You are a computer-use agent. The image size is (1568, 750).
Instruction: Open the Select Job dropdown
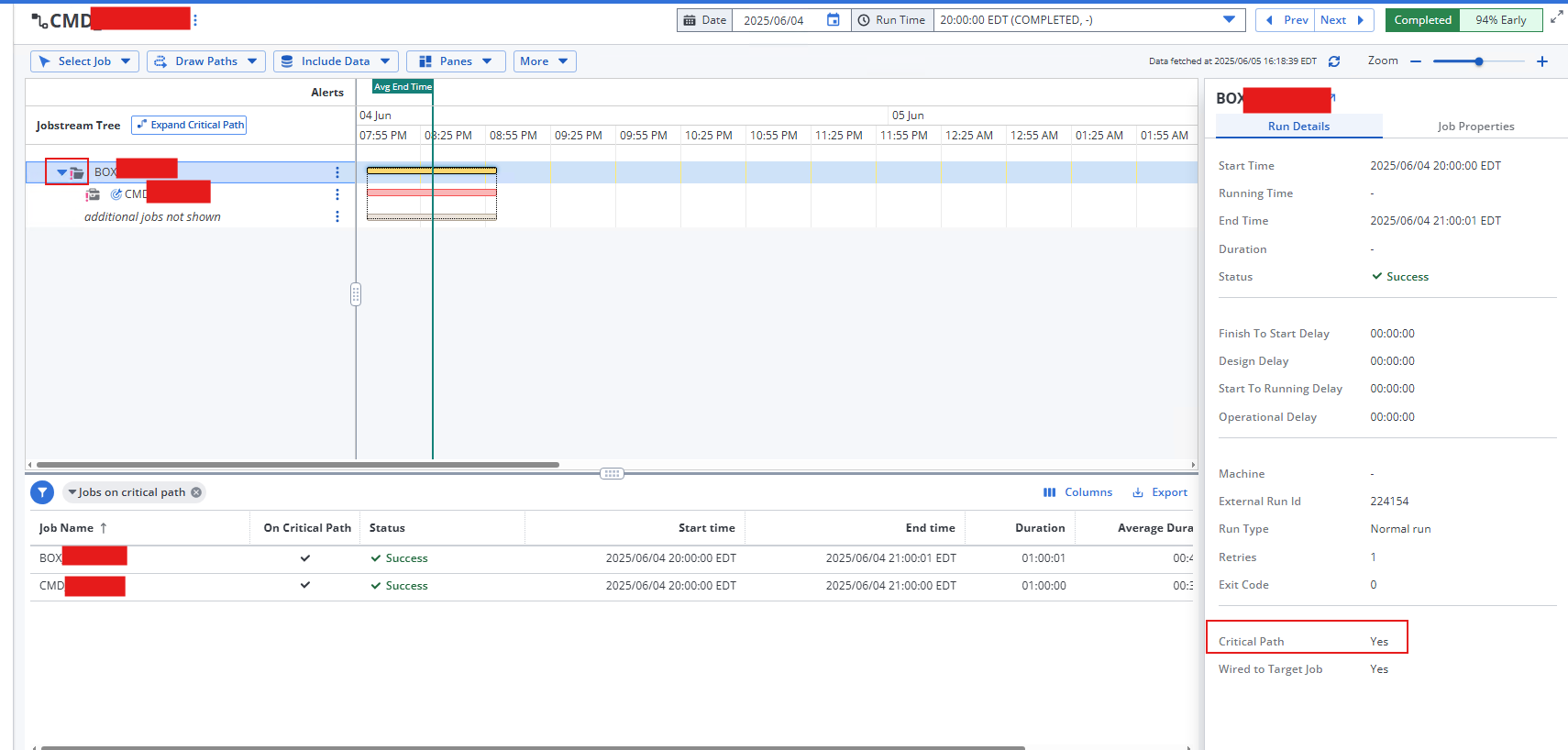tap(84, 61)
